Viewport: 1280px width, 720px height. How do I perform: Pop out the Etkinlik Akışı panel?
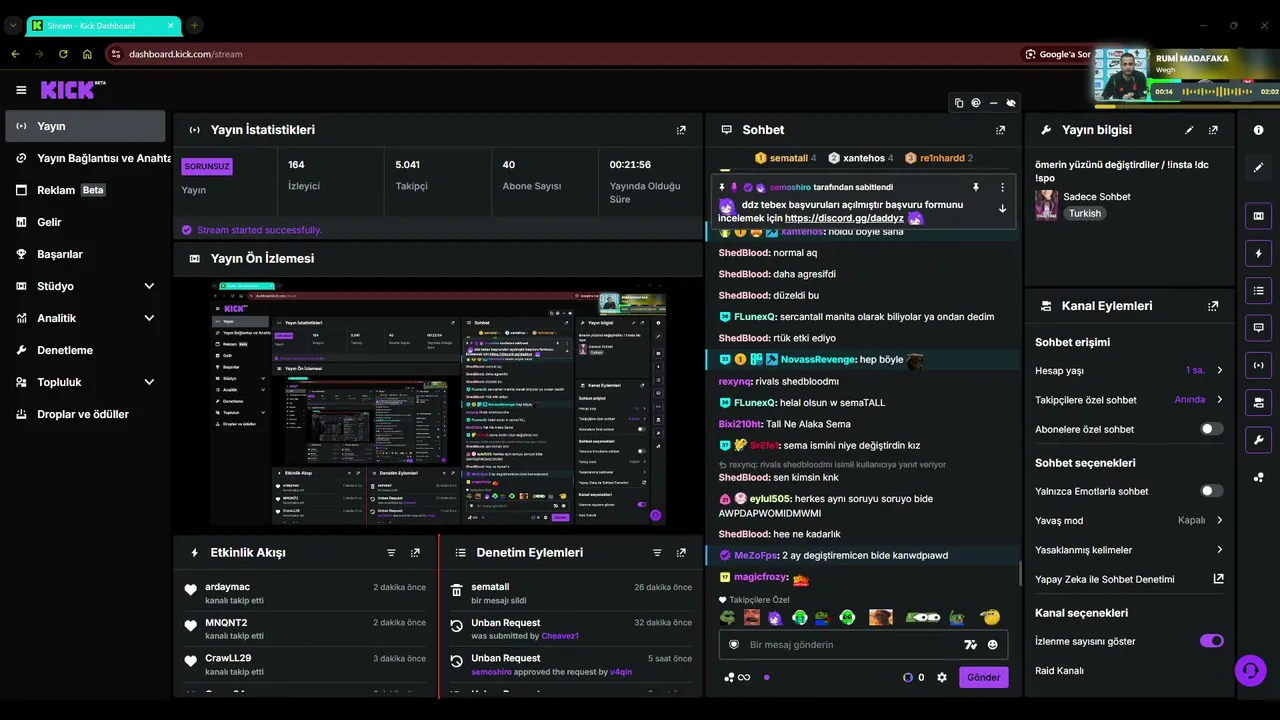click(415, 552)
